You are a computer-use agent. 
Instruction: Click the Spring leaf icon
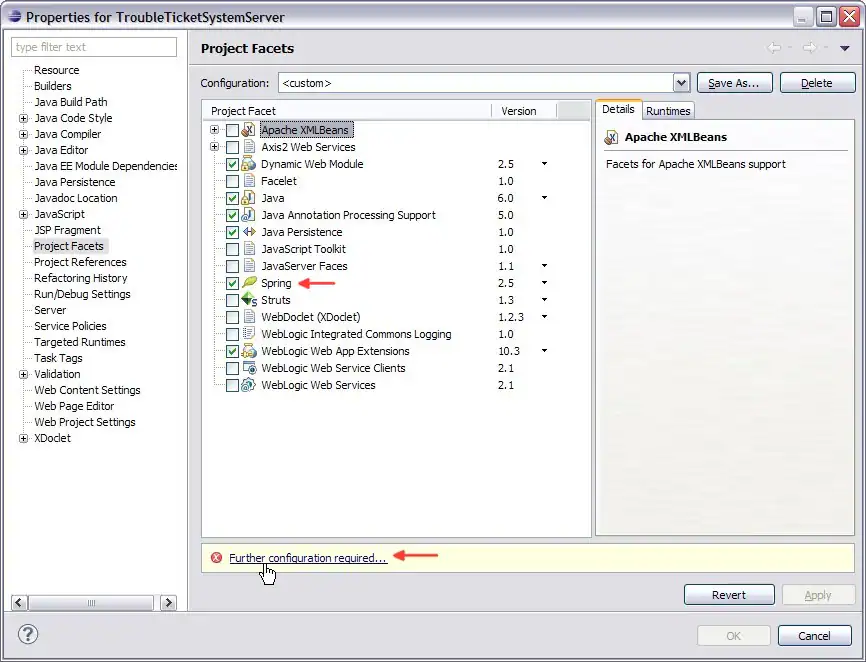click(249, 282)
